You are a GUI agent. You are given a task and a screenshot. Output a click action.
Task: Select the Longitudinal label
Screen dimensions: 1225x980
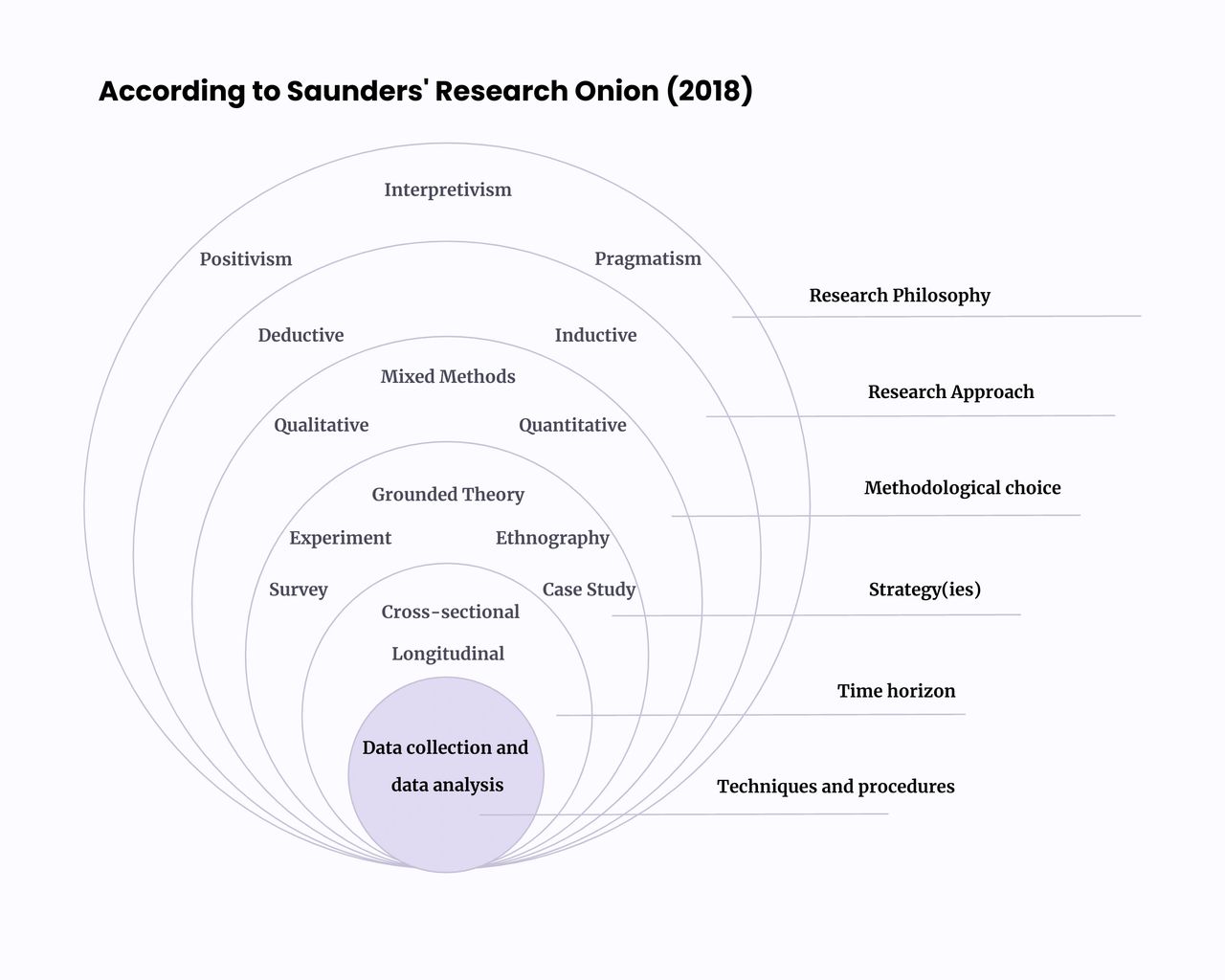447,654
